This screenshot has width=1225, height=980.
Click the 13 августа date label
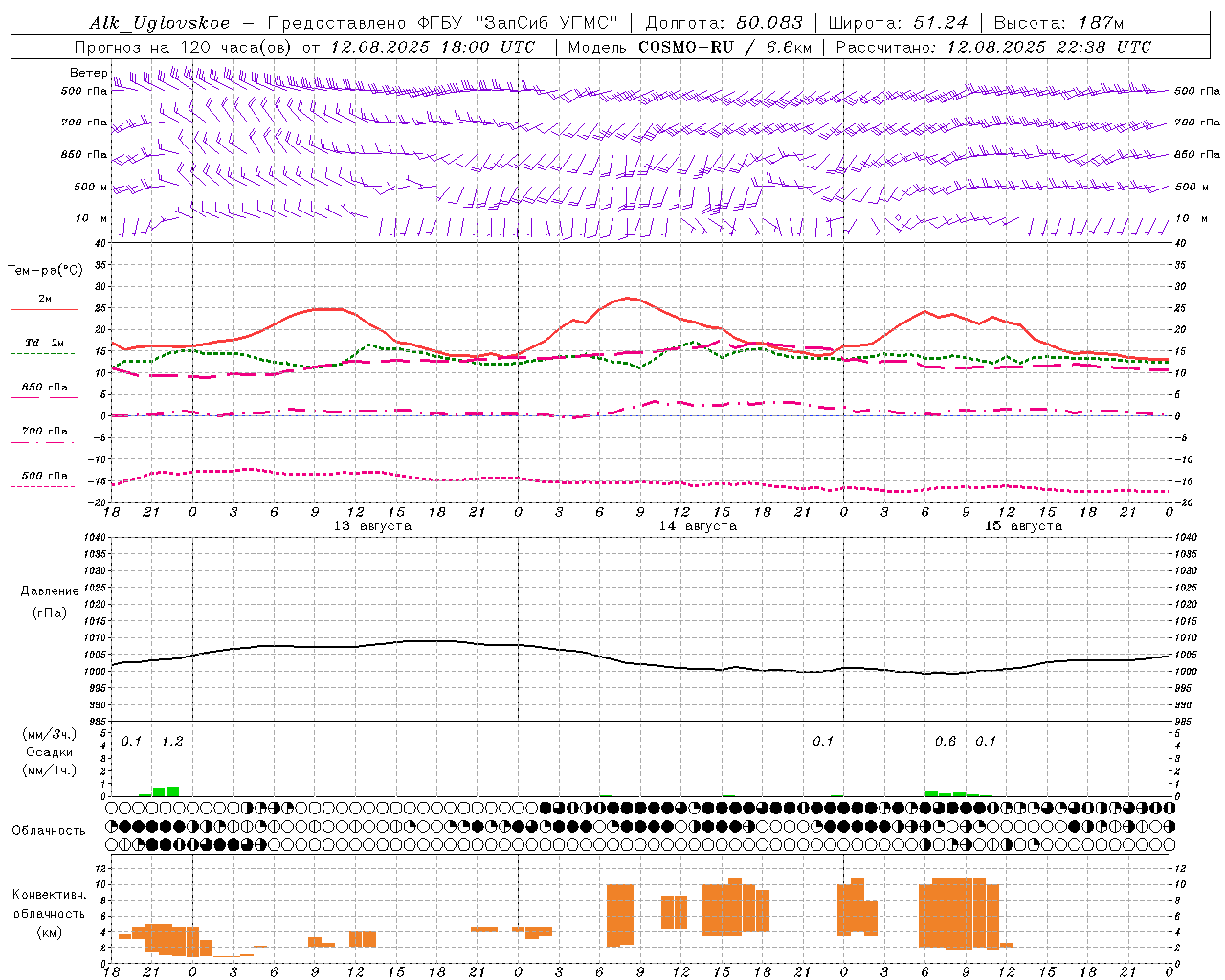[371, 526]
